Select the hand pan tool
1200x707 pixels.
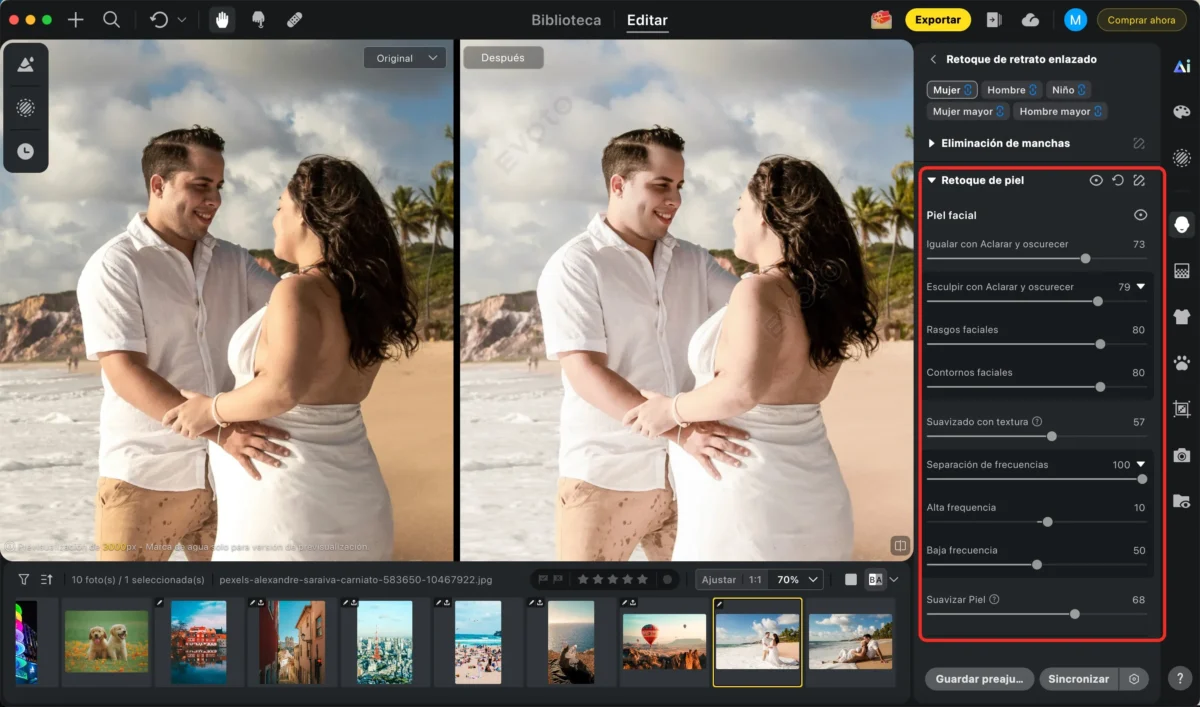click(x=222, y=20)
